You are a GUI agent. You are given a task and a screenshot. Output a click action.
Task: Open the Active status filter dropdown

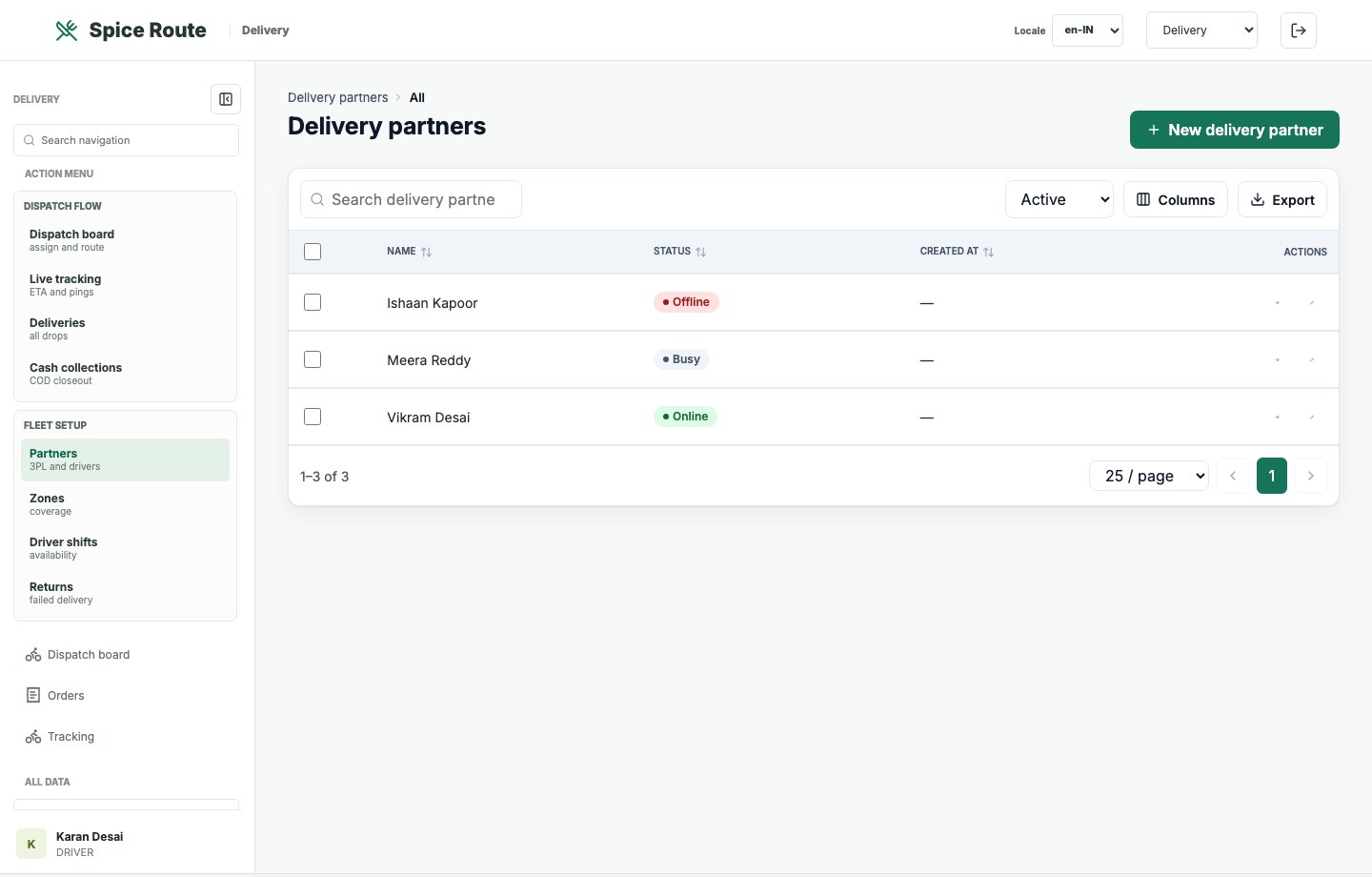[1059, 199]
